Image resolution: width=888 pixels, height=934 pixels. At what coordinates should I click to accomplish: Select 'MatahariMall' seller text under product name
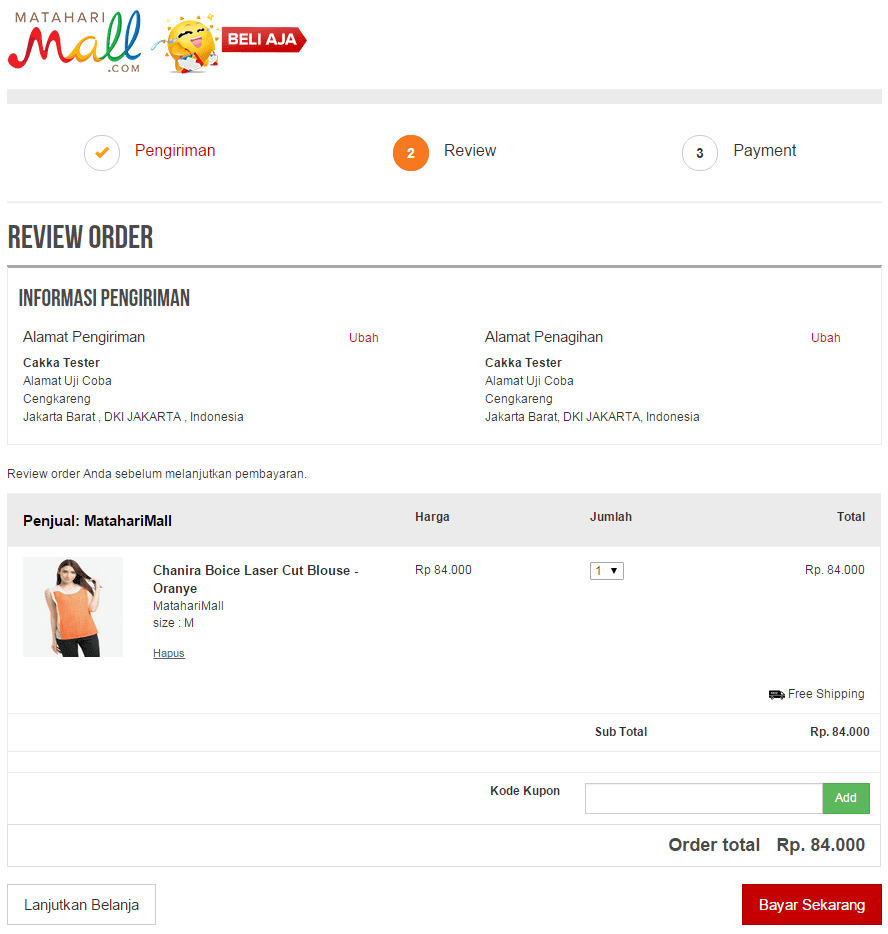[188, 606]
